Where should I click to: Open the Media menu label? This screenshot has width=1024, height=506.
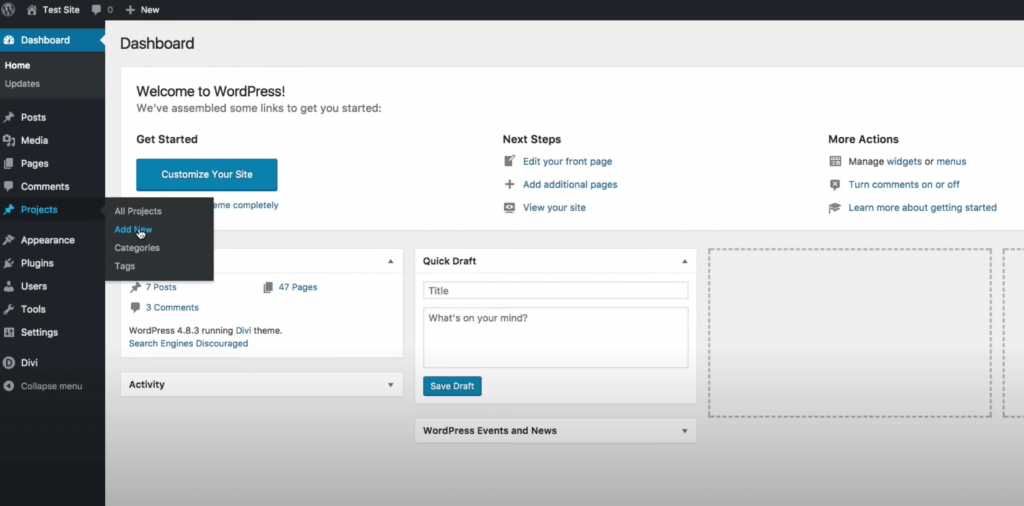[34, 140]
